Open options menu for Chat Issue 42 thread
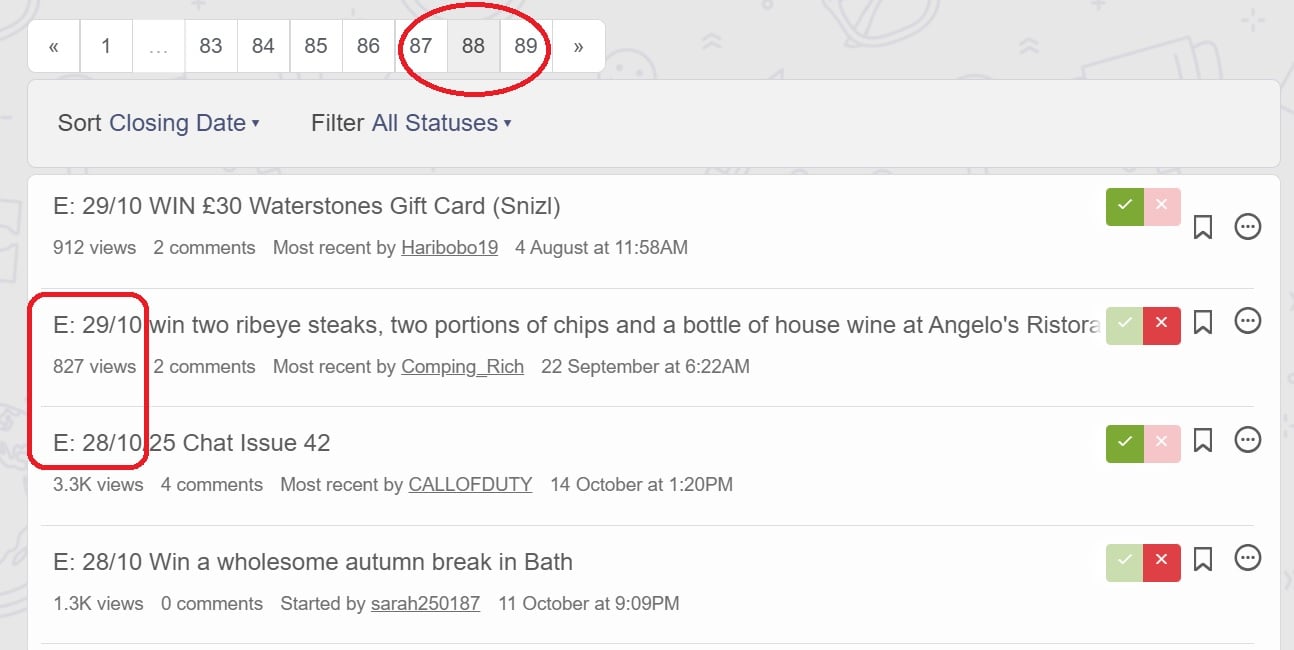This screenshot has width=1294, height=650. [1247, 439]
